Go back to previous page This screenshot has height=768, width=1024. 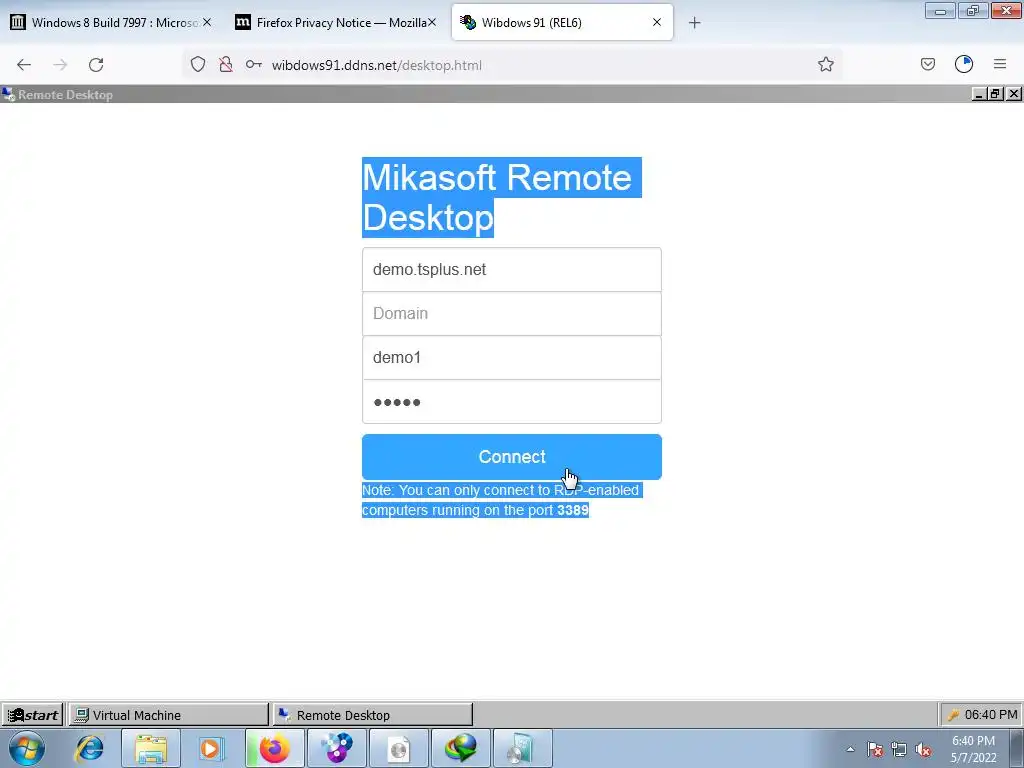coord(24,65)
